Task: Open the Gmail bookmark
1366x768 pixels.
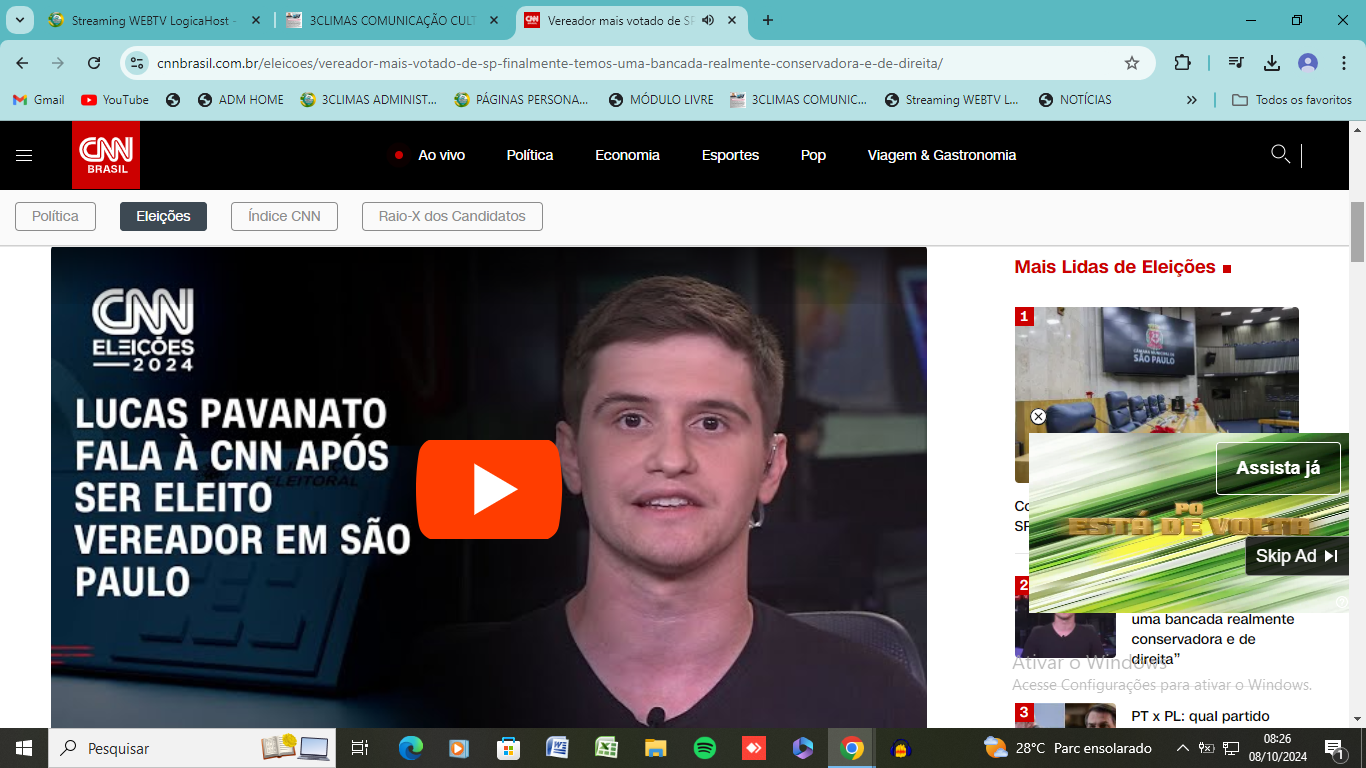Action: coord(39,100)
